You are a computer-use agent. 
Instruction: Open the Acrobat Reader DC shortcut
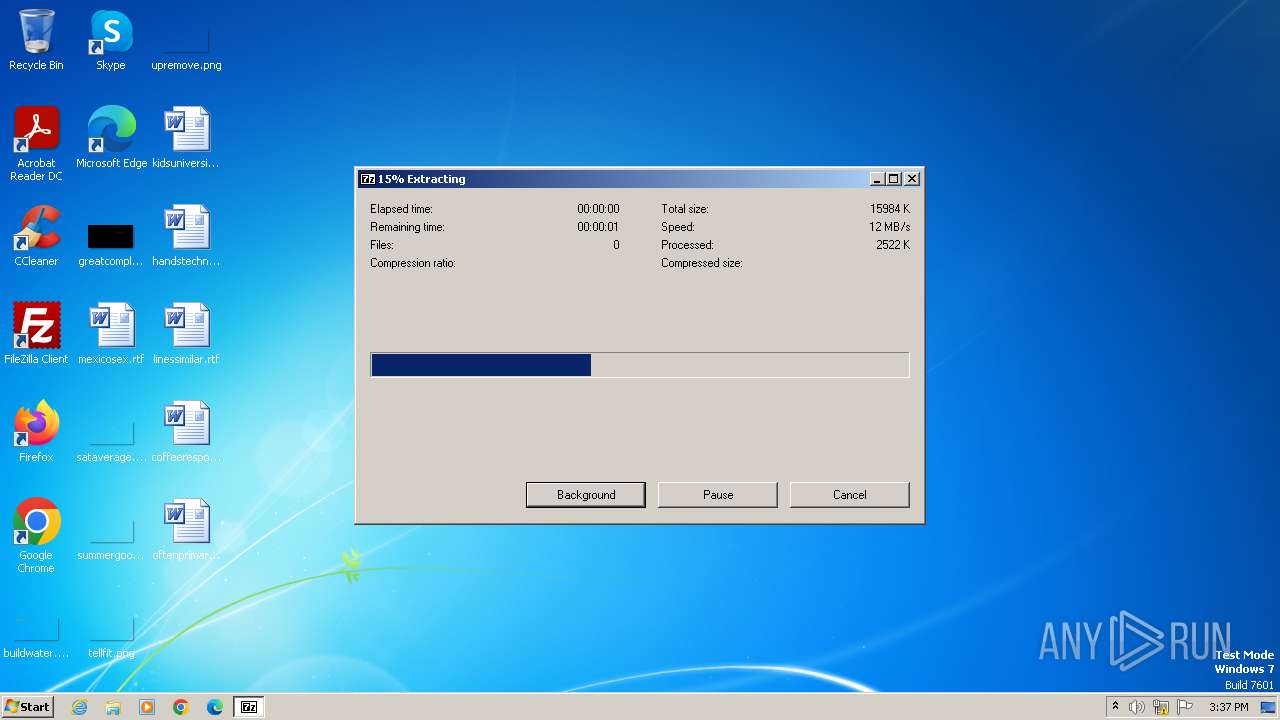[36, 143]
